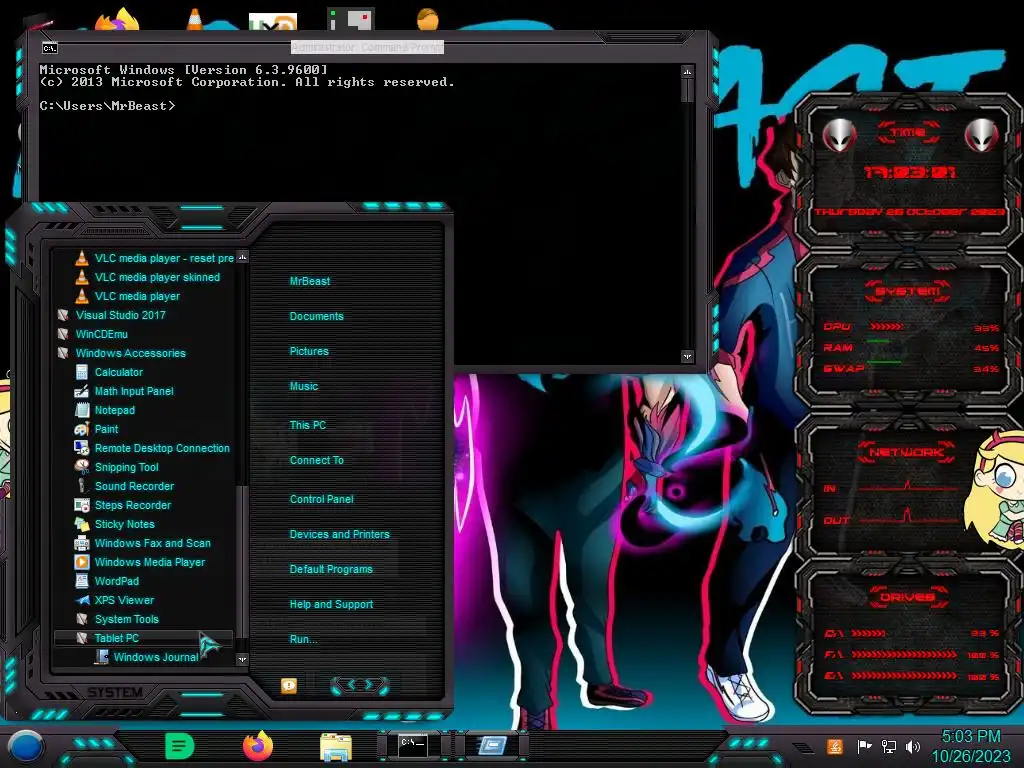Open the Snipping Tool
1024x768 pixels.
[117, 466]
